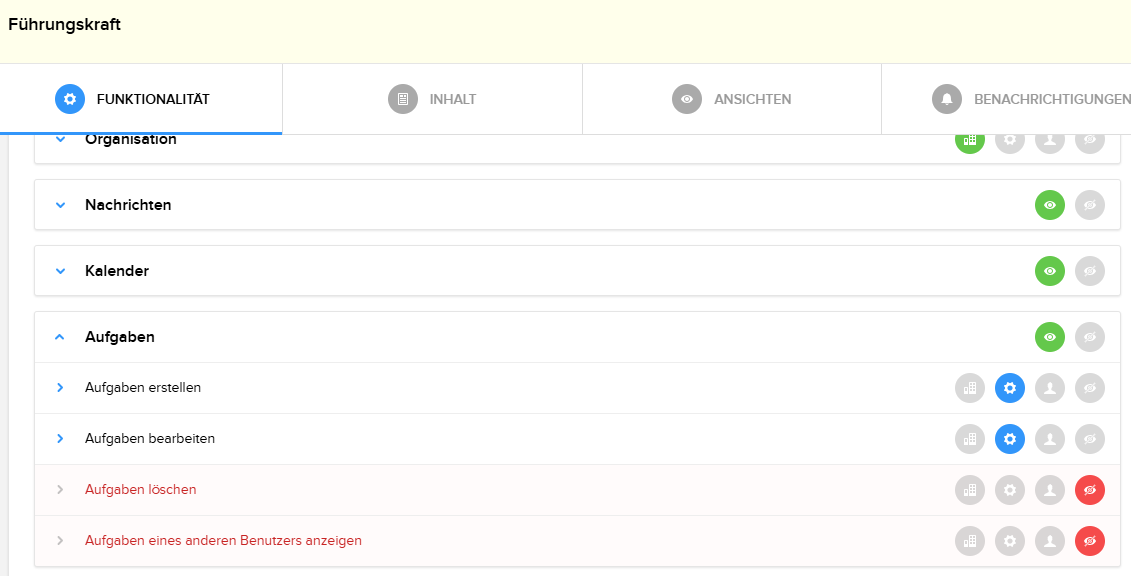Click the gear icon on Aufgaben bearbeiten

(1010, 439)
